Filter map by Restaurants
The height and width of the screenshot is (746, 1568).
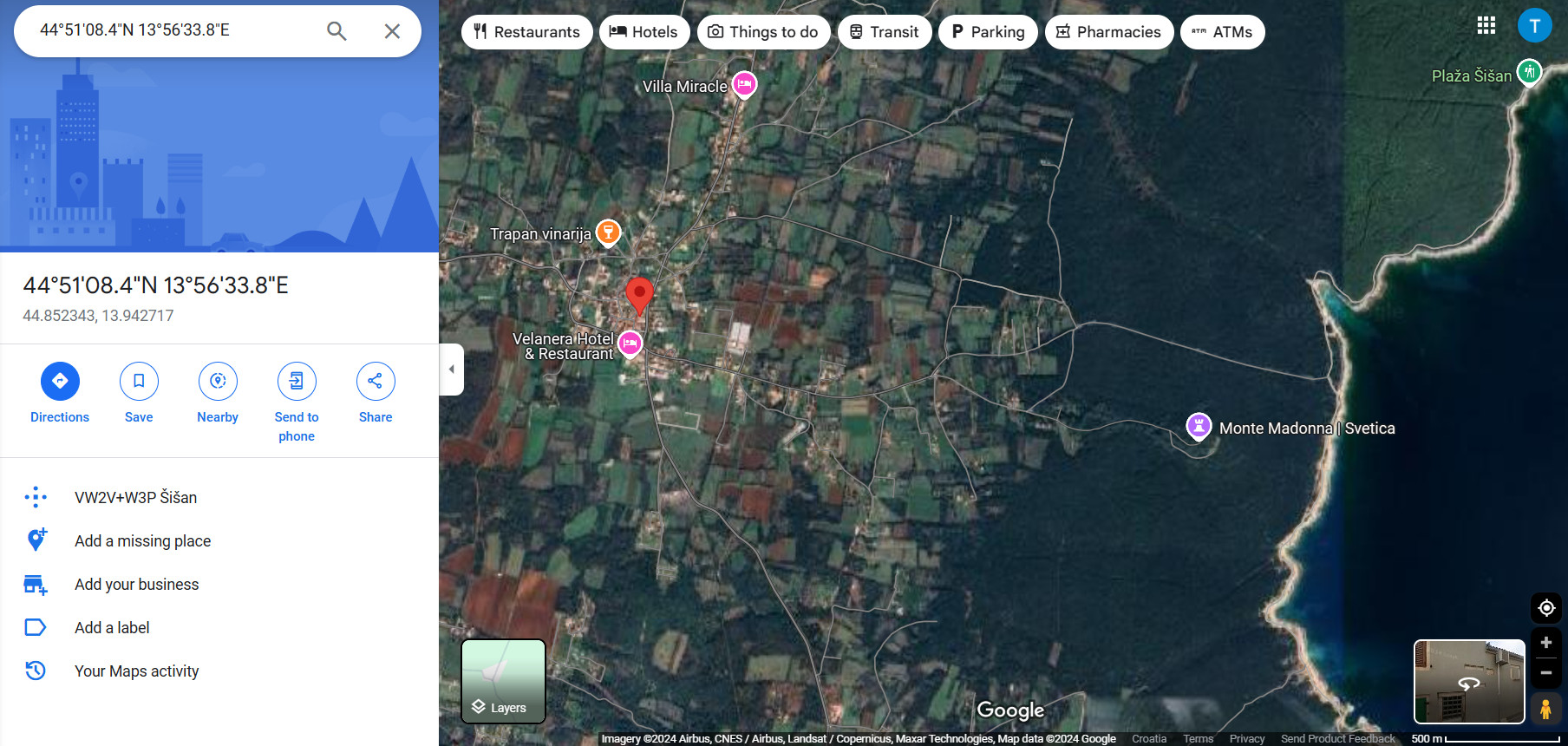tap(526, 32)
